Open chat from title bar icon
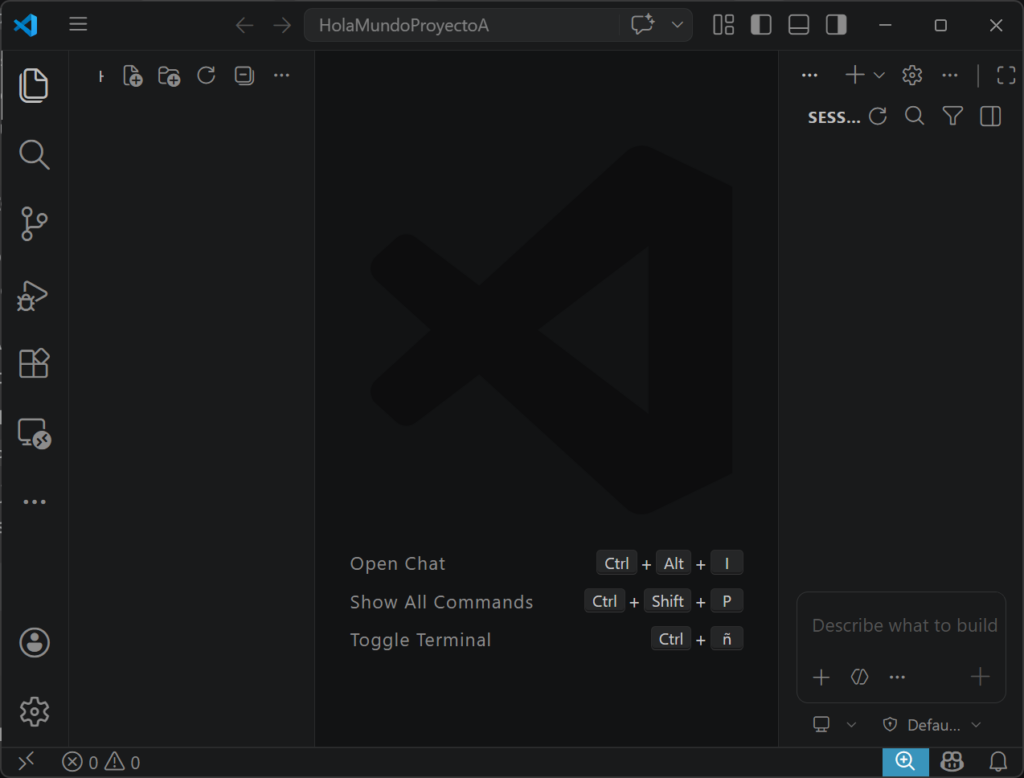The width and height of the screenshot is (1024, 778). tap(643, 25)
